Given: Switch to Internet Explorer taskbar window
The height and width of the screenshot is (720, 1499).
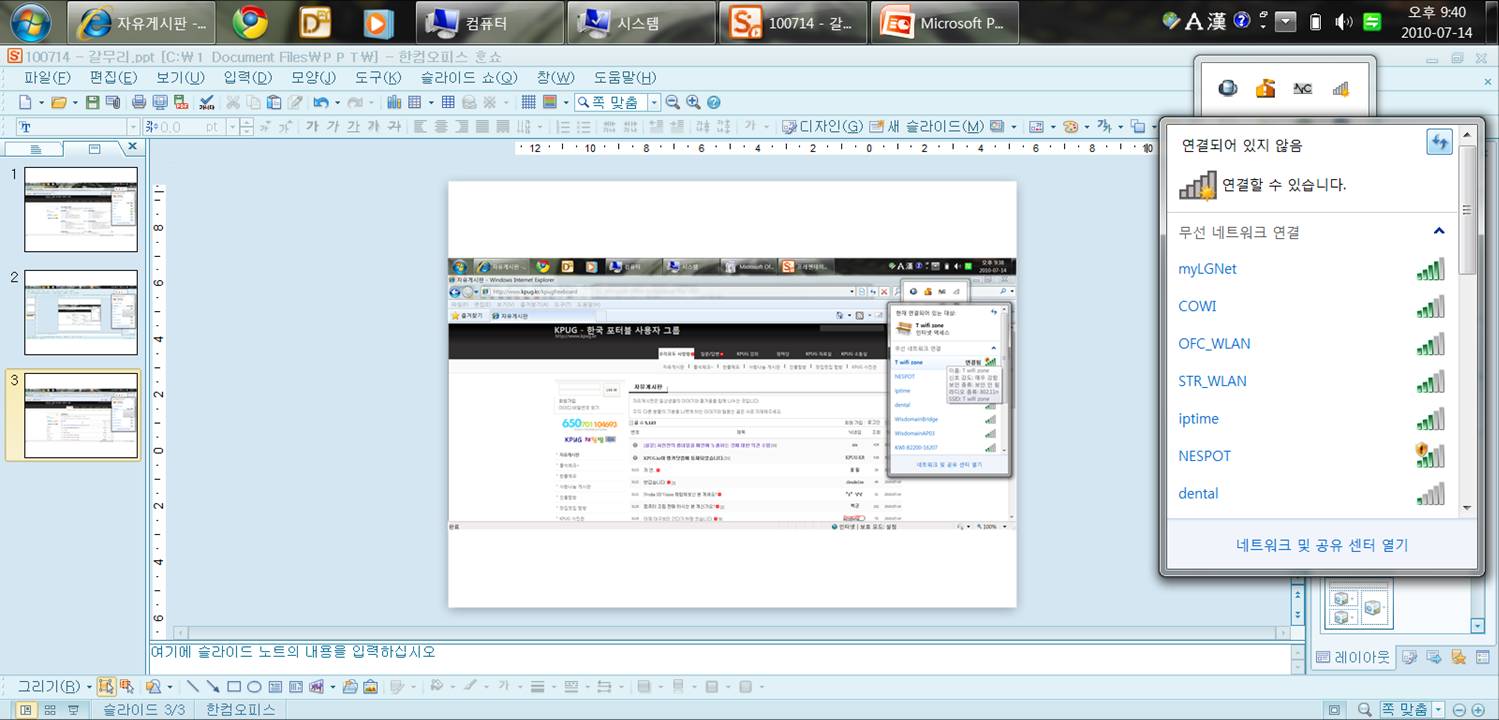Looking at the screenshot, I should (141, 22).
